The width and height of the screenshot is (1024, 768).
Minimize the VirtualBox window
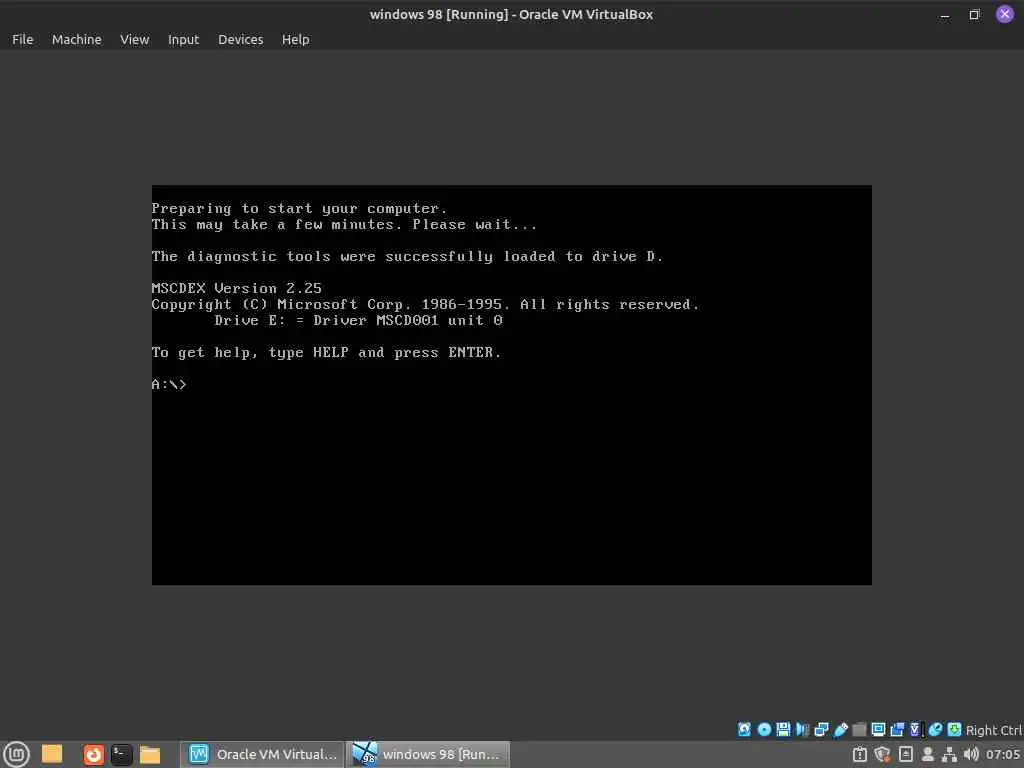(944, 14)
